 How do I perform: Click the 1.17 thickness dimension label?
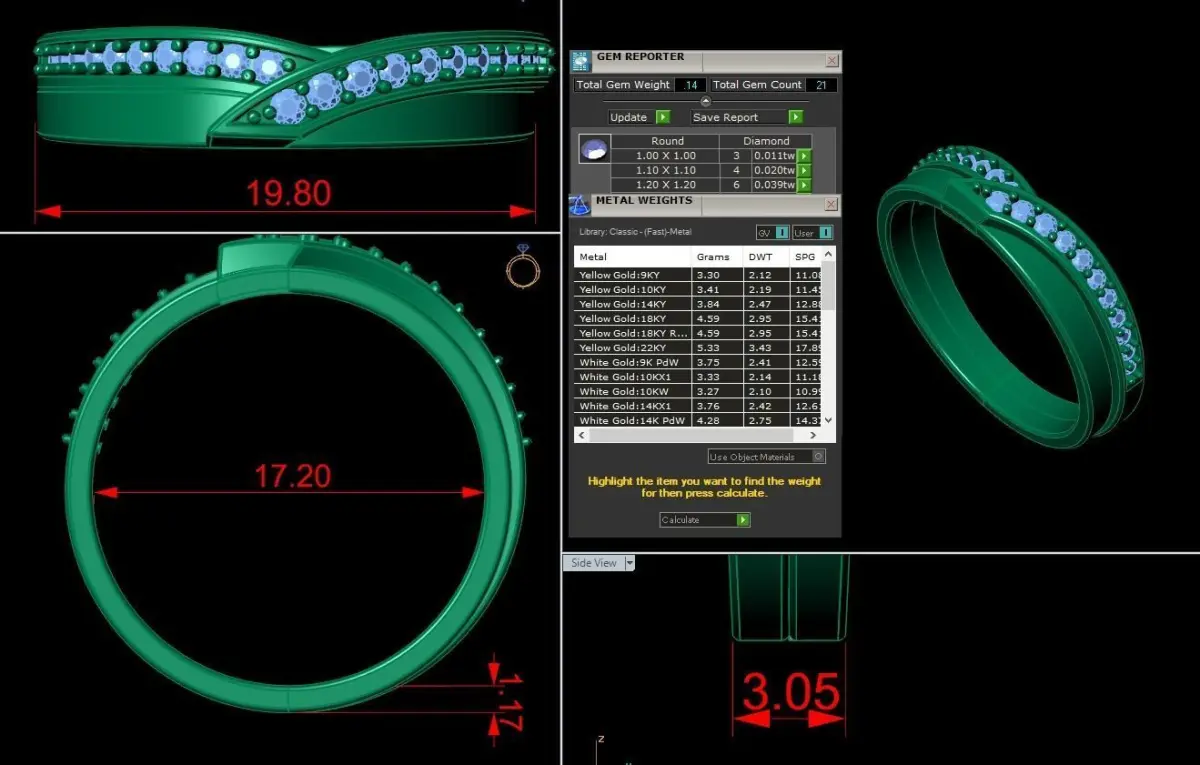pos(508,702)
